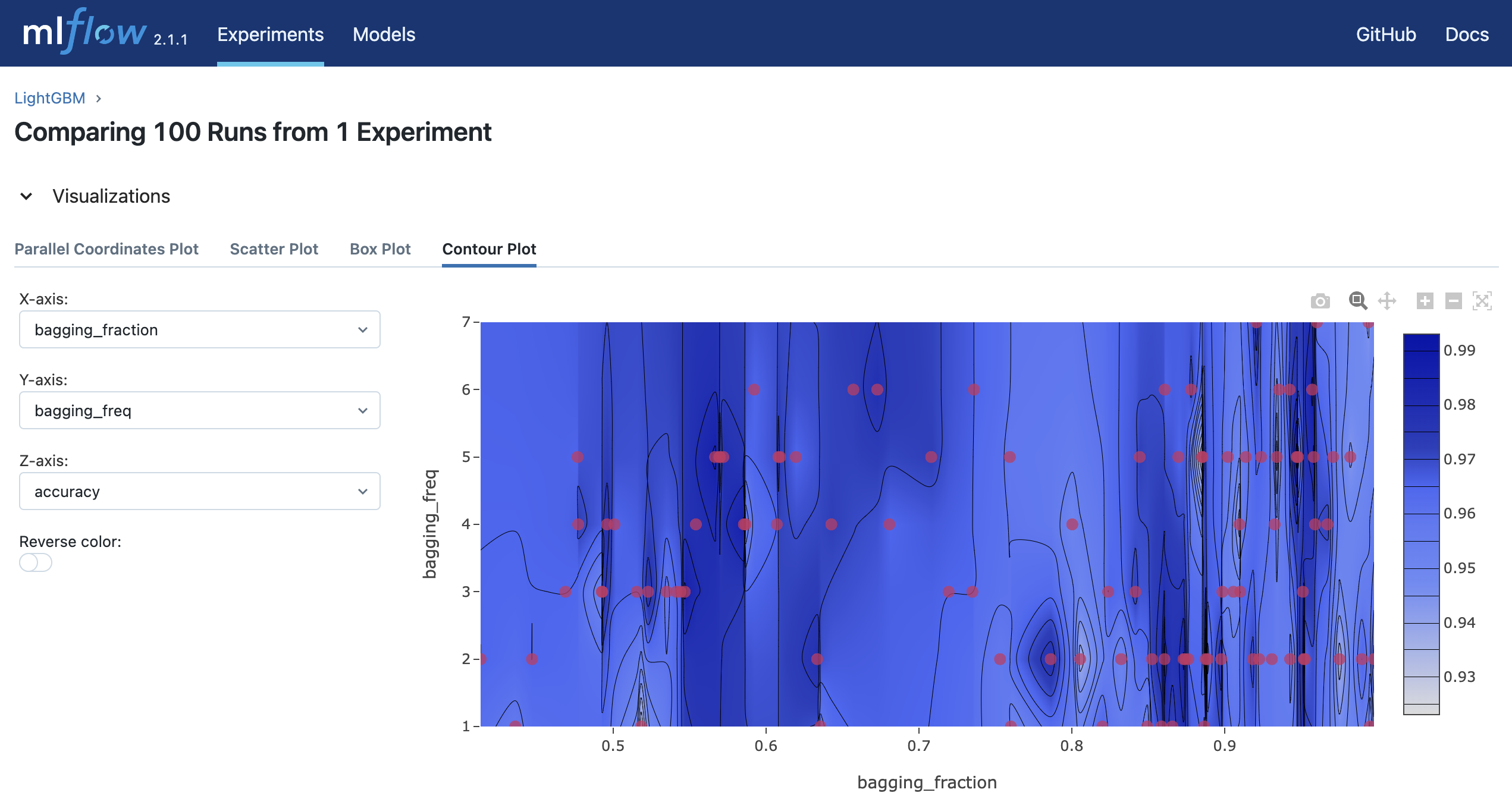Select the Zoom magnifier tool
This screenshot has height=805, width=1512.
click(x=1358, y=301)
